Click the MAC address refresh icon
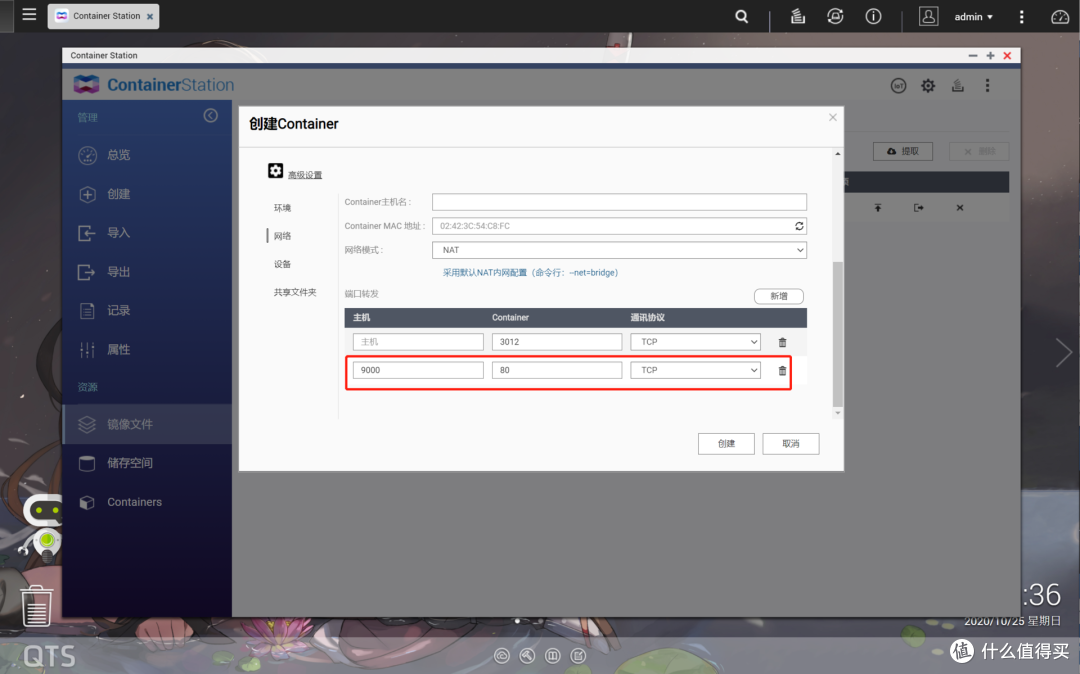1080x674 pixels. [x=799, y=226]
